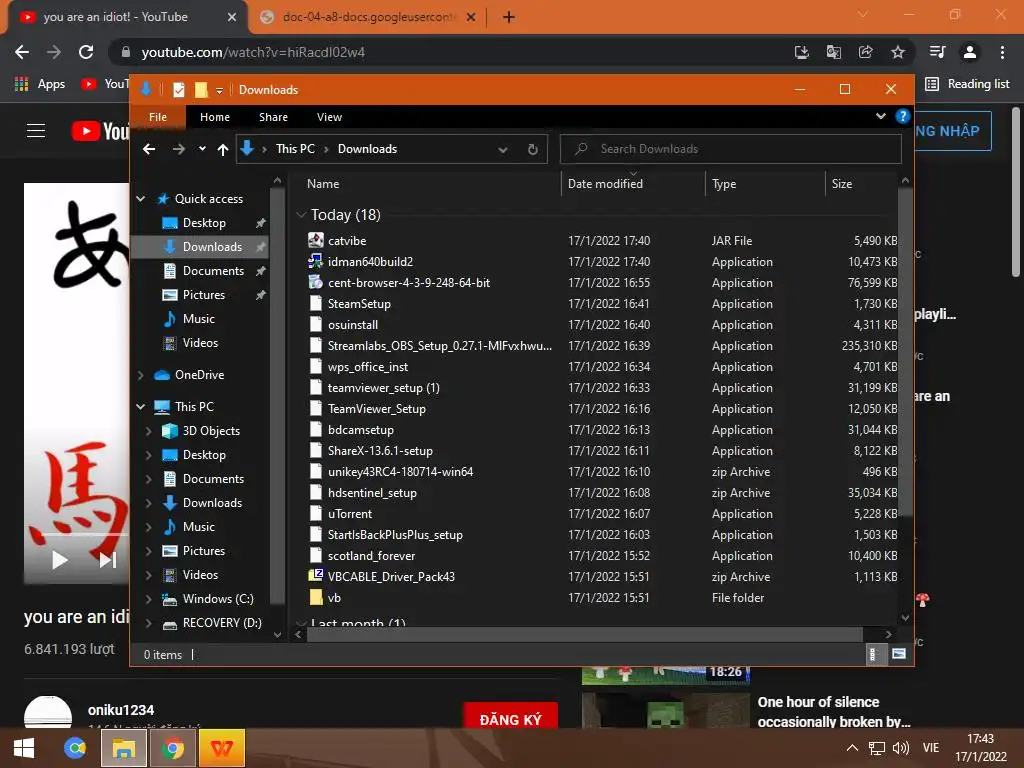
Task: Open the oniku1234 channel link
Action: pos(121,710)
